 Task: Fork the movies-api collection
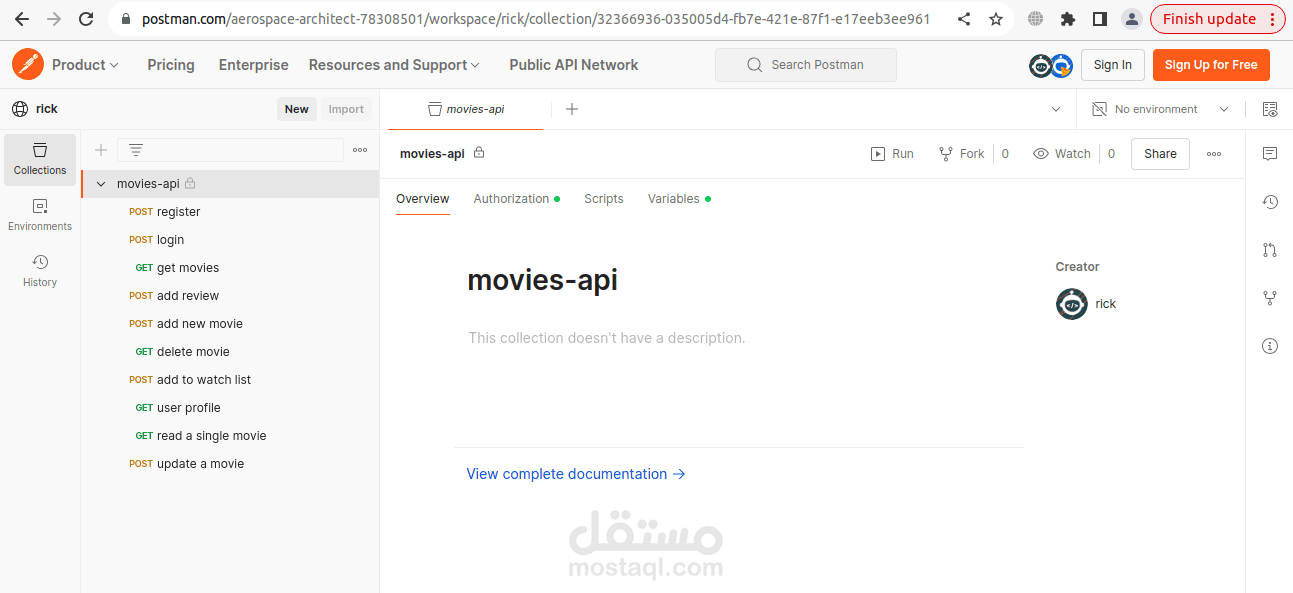click(x=961, y=154)
